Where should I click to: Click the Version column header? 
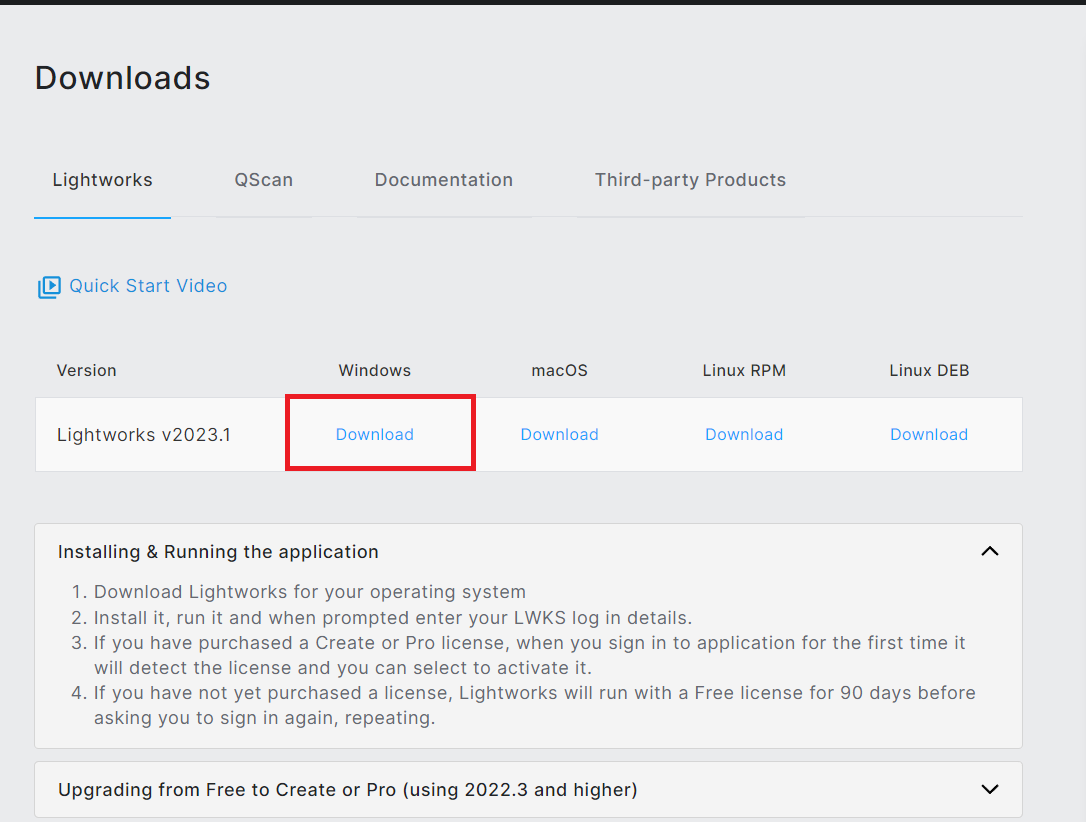86,370
